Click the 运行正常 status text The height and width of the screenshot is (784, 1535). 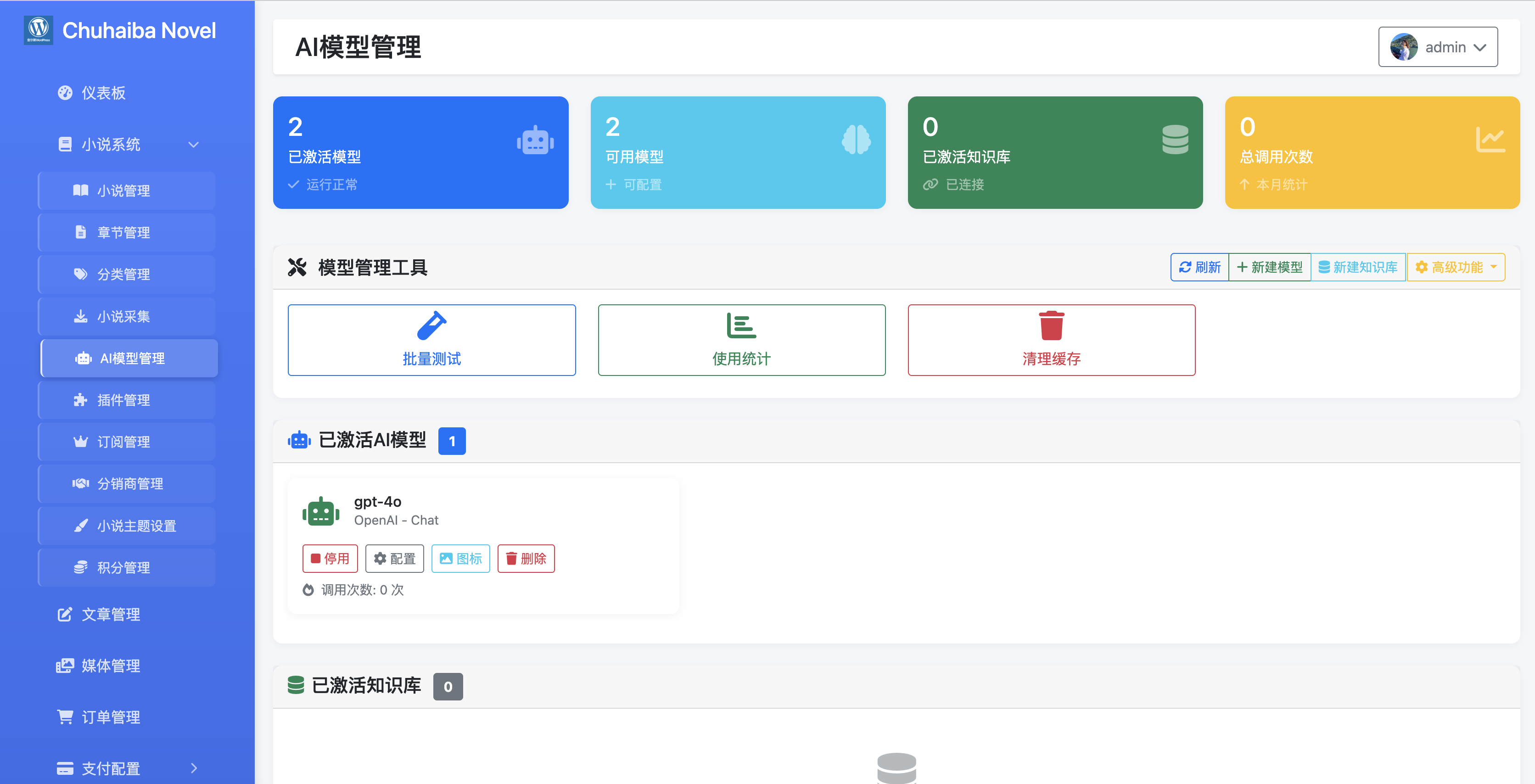click(332, 185)
